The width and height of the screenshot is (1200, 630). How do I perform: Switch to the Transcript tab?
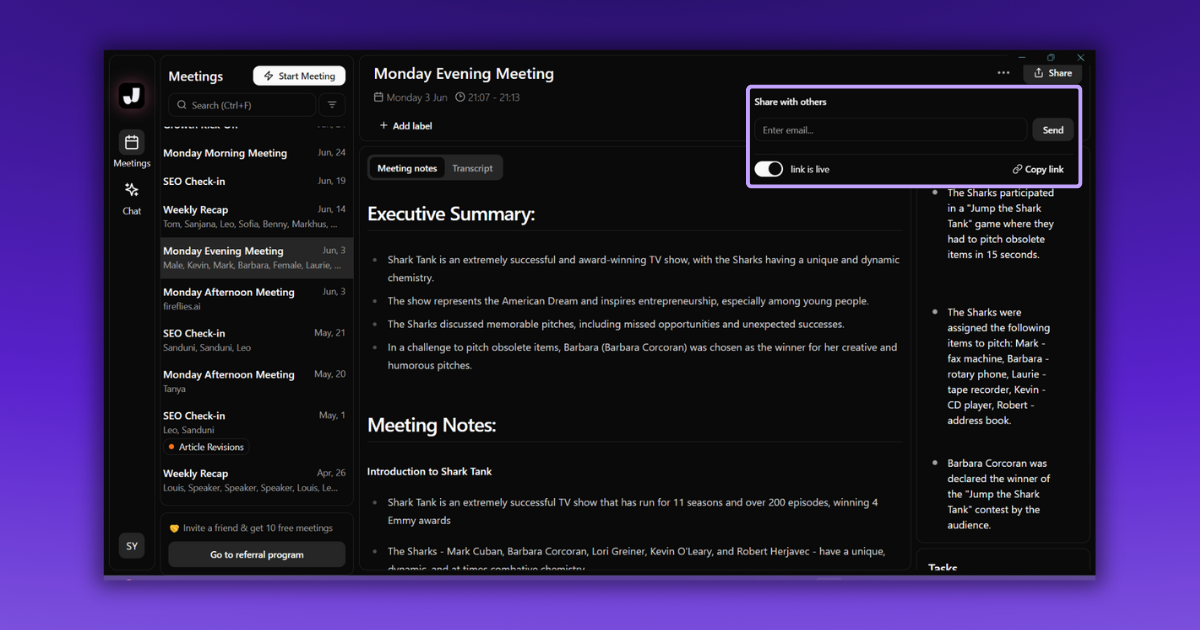coord(472,168)
